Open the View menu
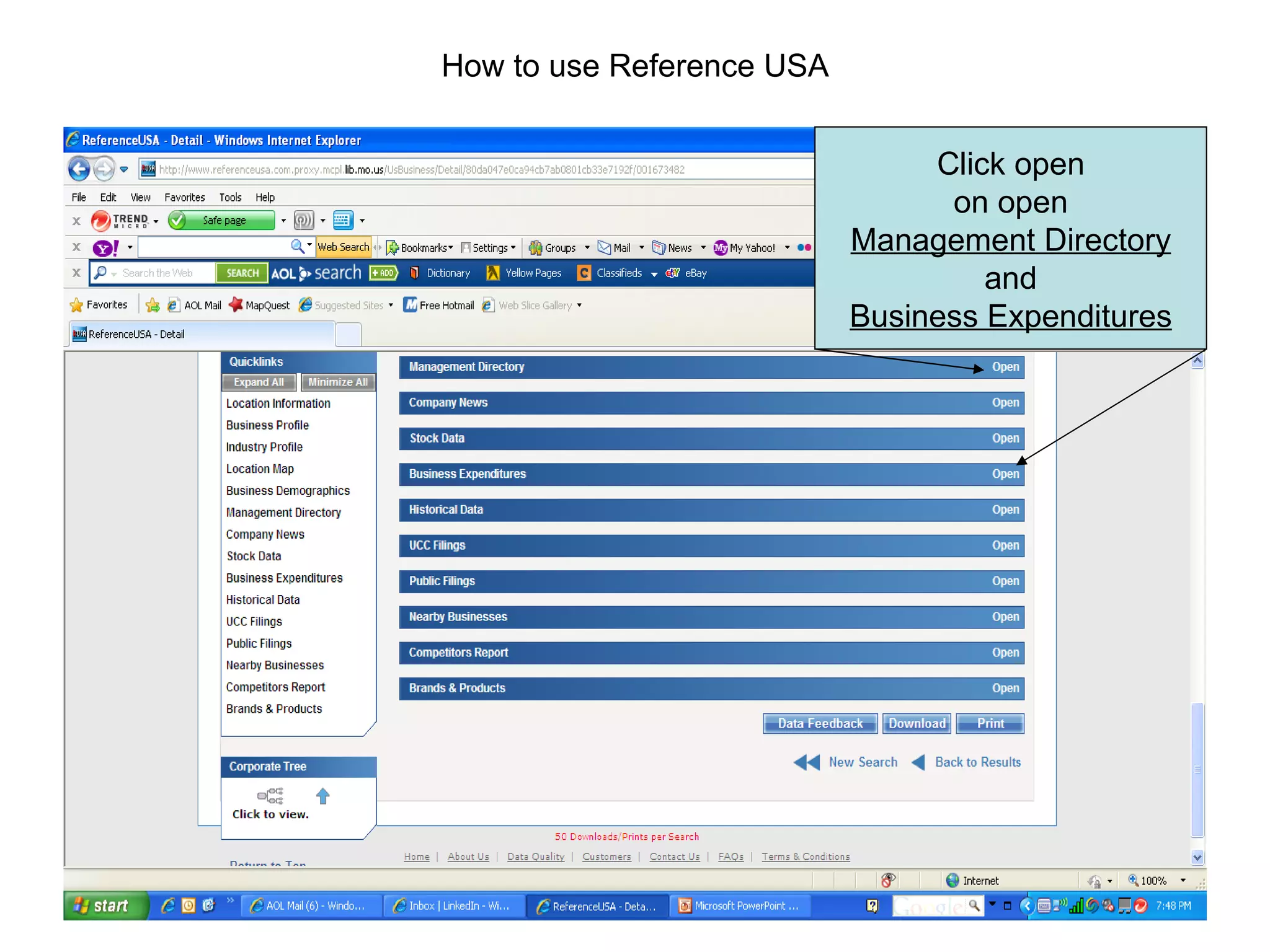 [x=140, y=197]
